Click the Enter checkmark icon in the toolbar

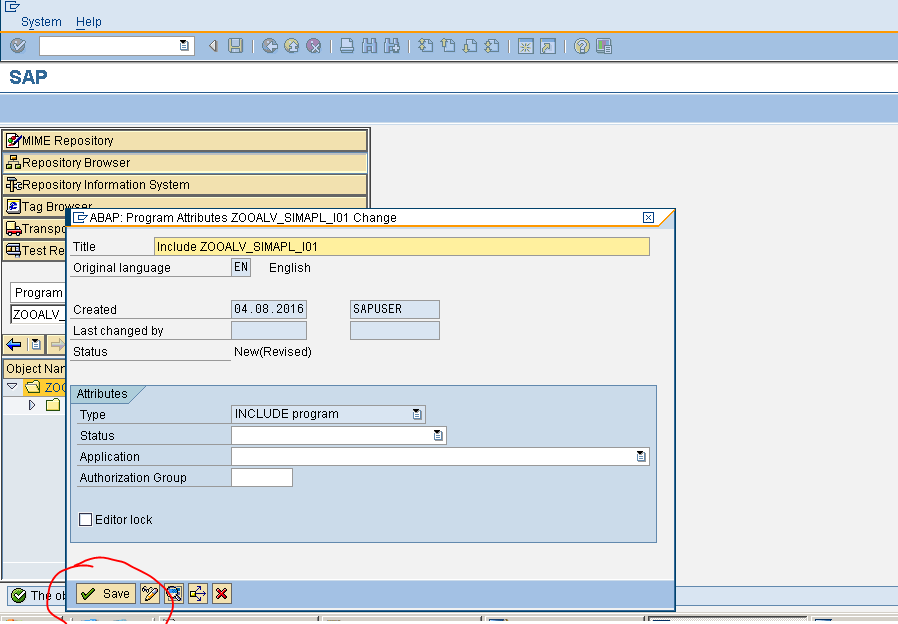[18, 46]
